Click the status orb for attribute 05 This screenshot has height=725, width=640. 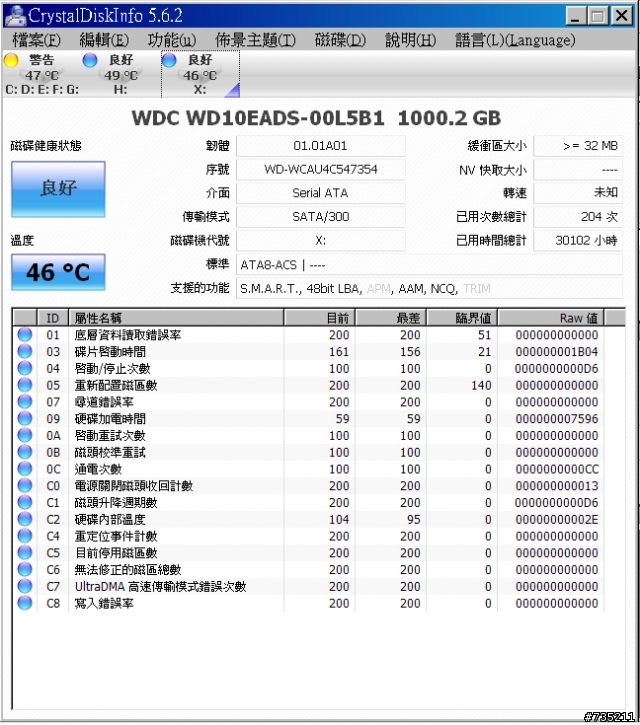click(25, 385)
